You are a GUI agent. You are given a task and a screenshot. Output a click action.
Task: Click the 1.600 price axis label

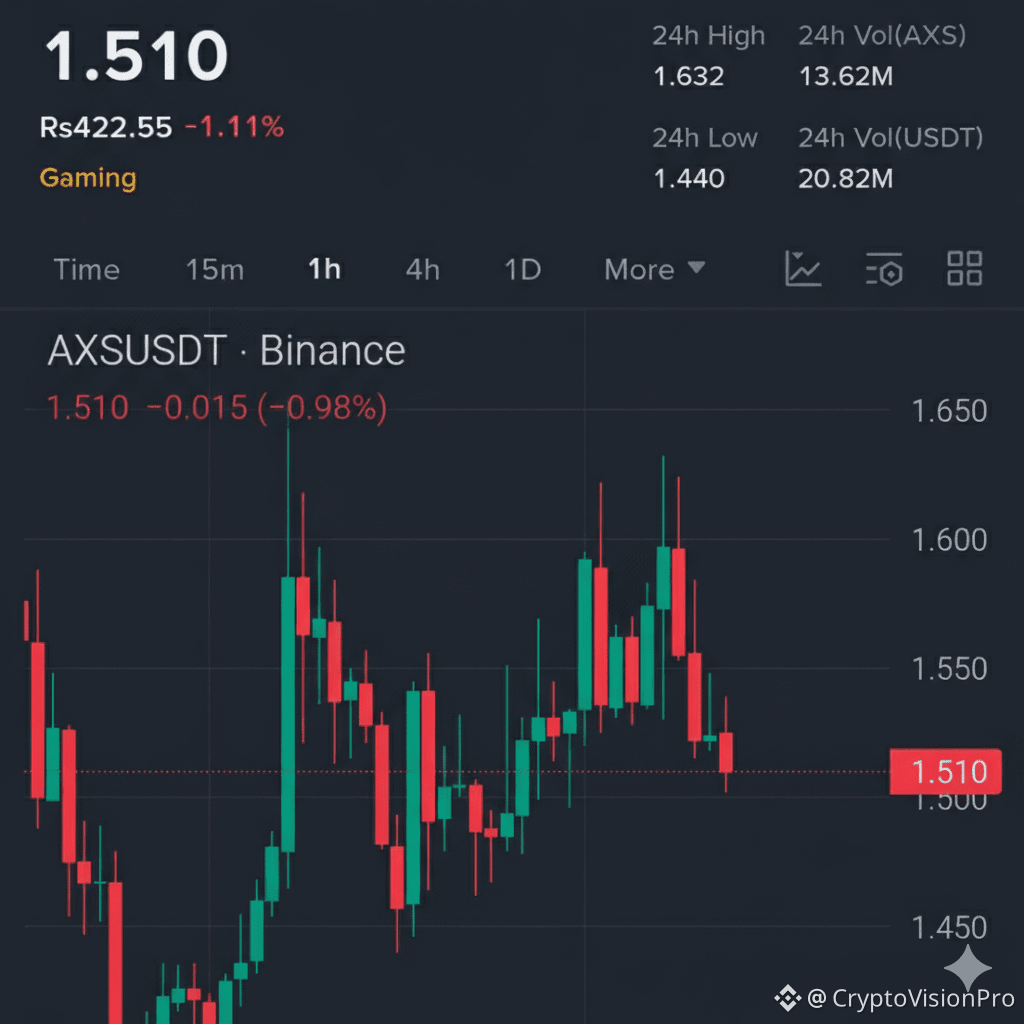point(949,540)
